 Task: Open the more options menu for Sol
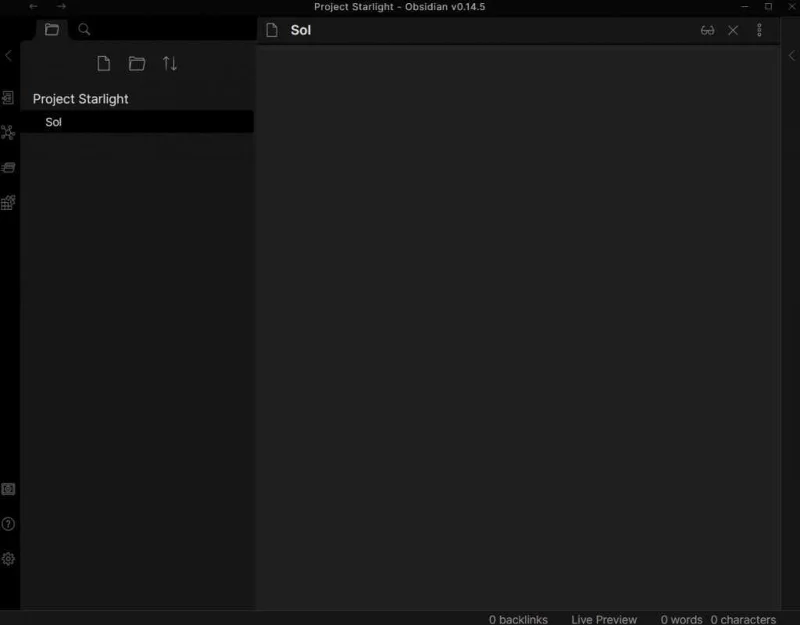(759, 30)
